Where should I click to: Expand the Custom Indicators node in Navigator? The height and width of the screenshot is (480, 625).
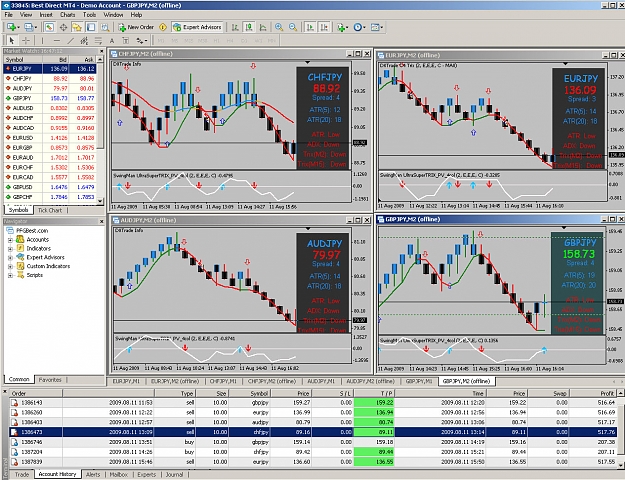10,266
